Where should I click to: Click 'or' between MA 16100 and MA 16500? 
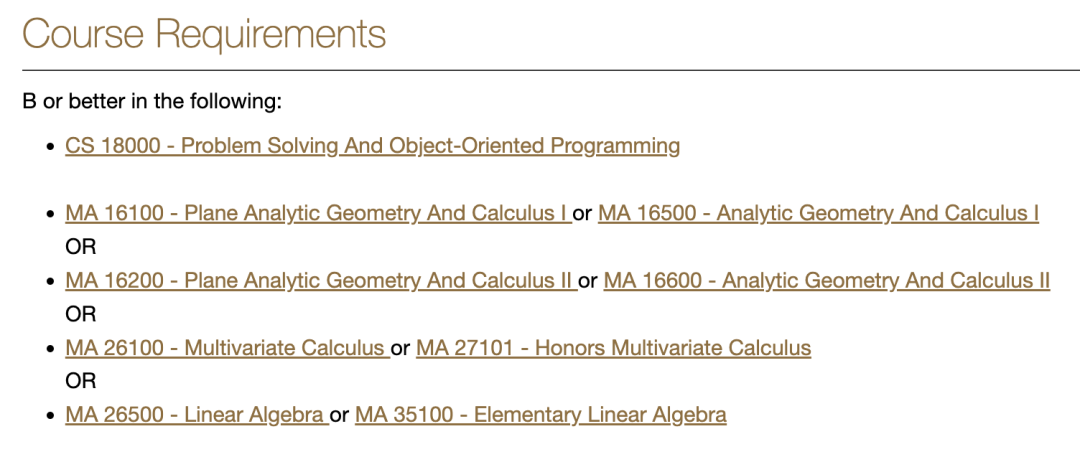pyautogui.click(x=583, y=214)
